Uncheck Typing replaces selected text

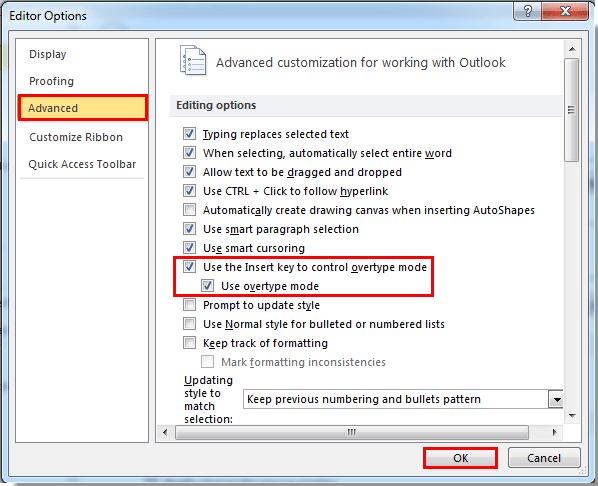coord(190,134)
